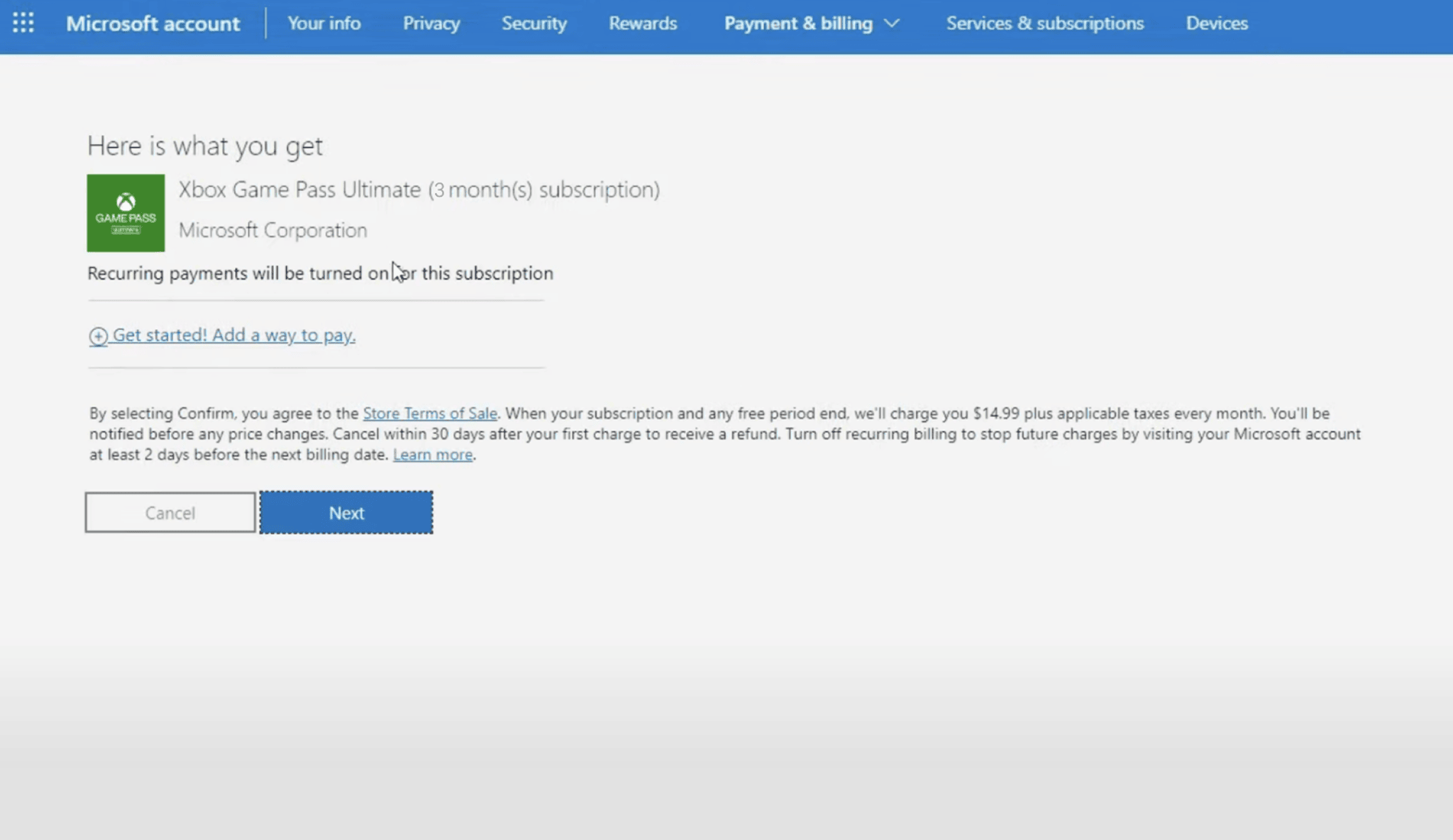Click the Xbox Game Pass logo thumbnail
The height and width of the screenshot is (840, 1453).
click(x=126, y=213)
